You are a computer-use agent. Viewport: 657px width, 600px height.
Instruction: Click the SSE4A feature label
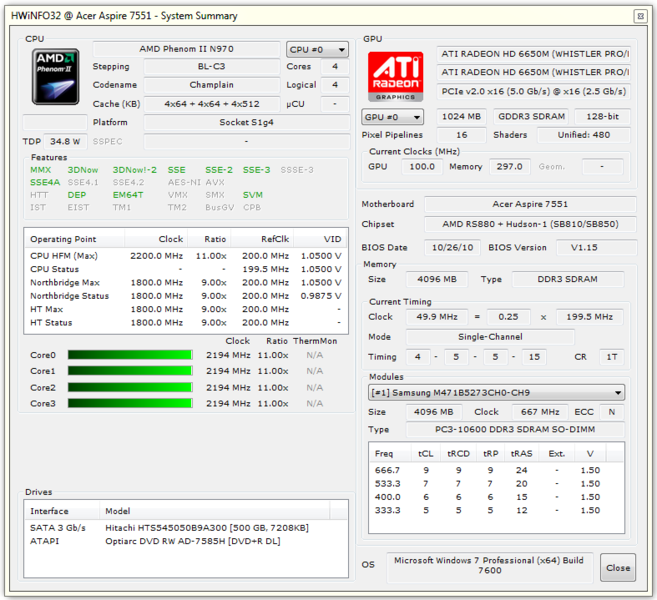coord(45,182)
